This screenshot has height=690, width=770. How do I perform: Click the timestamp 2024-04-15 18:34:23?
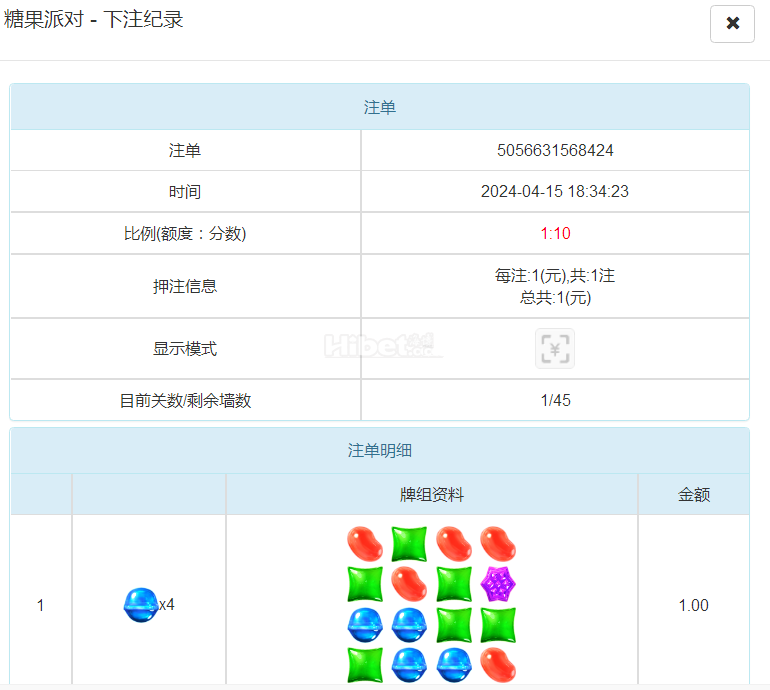(555, 192)
